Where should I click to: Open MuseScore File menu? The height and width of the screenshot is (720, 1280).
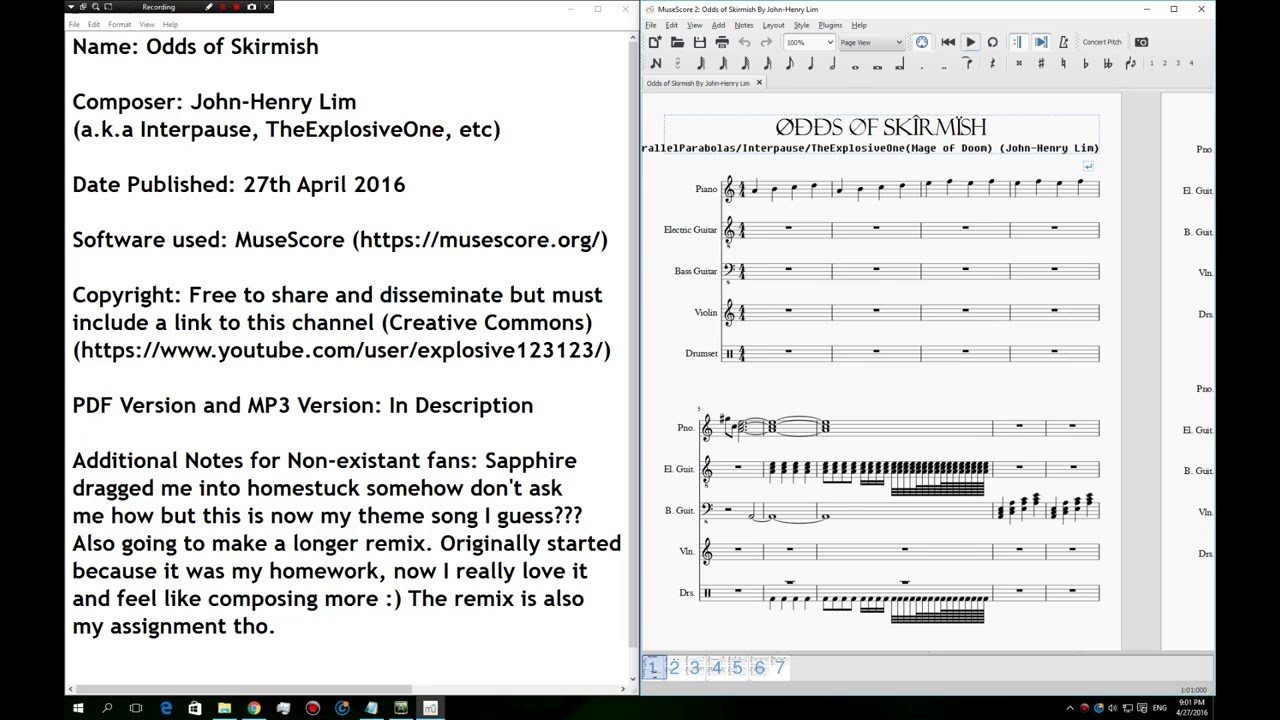(x=650, y=25)
